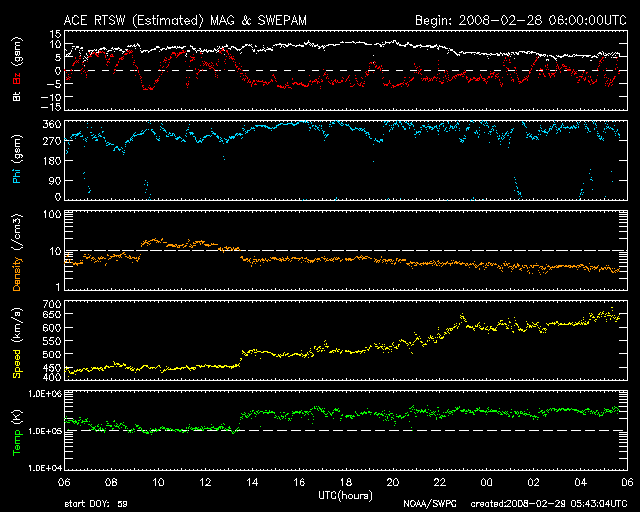Select the '-15' tick on the Bt Bz axis

pos(51,107)
